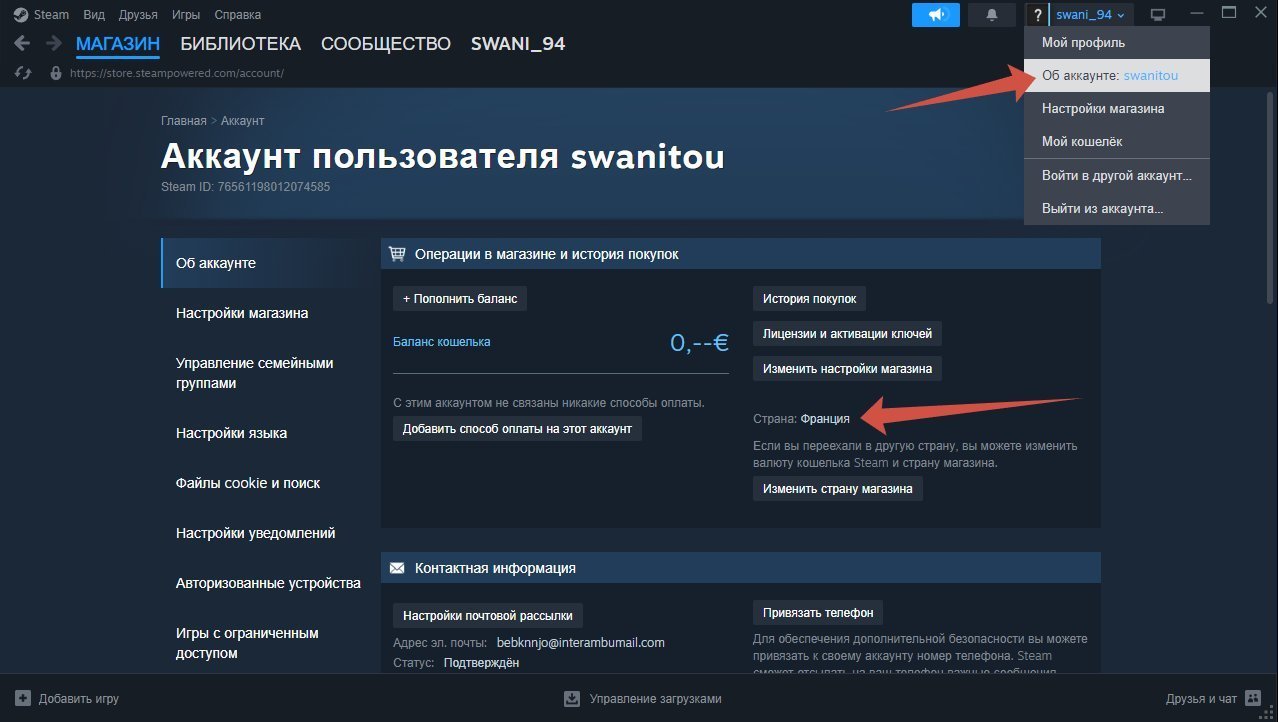Switch to the БИБЛИОТЕКА tab
Image resolution: width=1278 pixels, height=722 pixels.
(240, 44)
